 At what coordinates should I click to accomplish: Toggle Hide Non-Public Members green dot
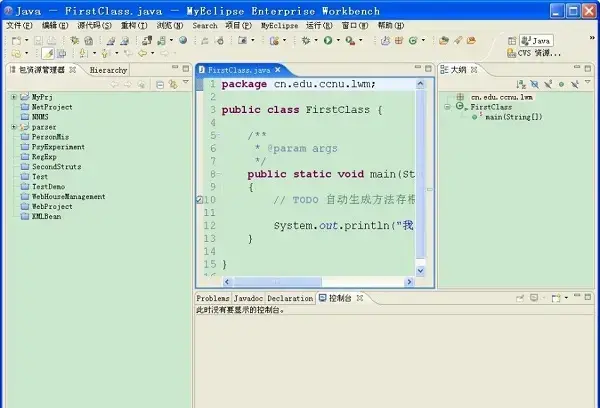(561, 84)
